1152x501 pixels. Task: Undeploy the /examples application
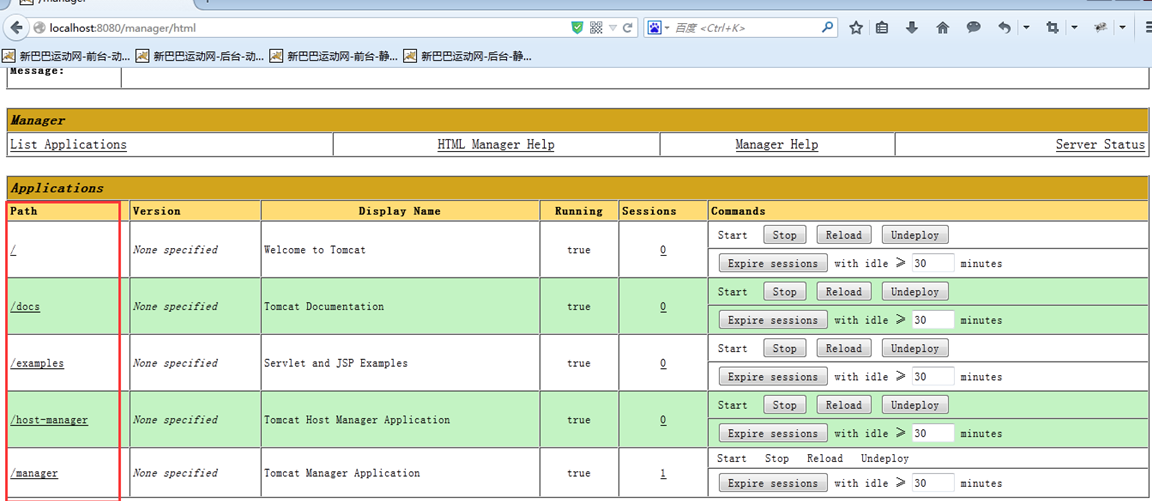pos(915,348)
